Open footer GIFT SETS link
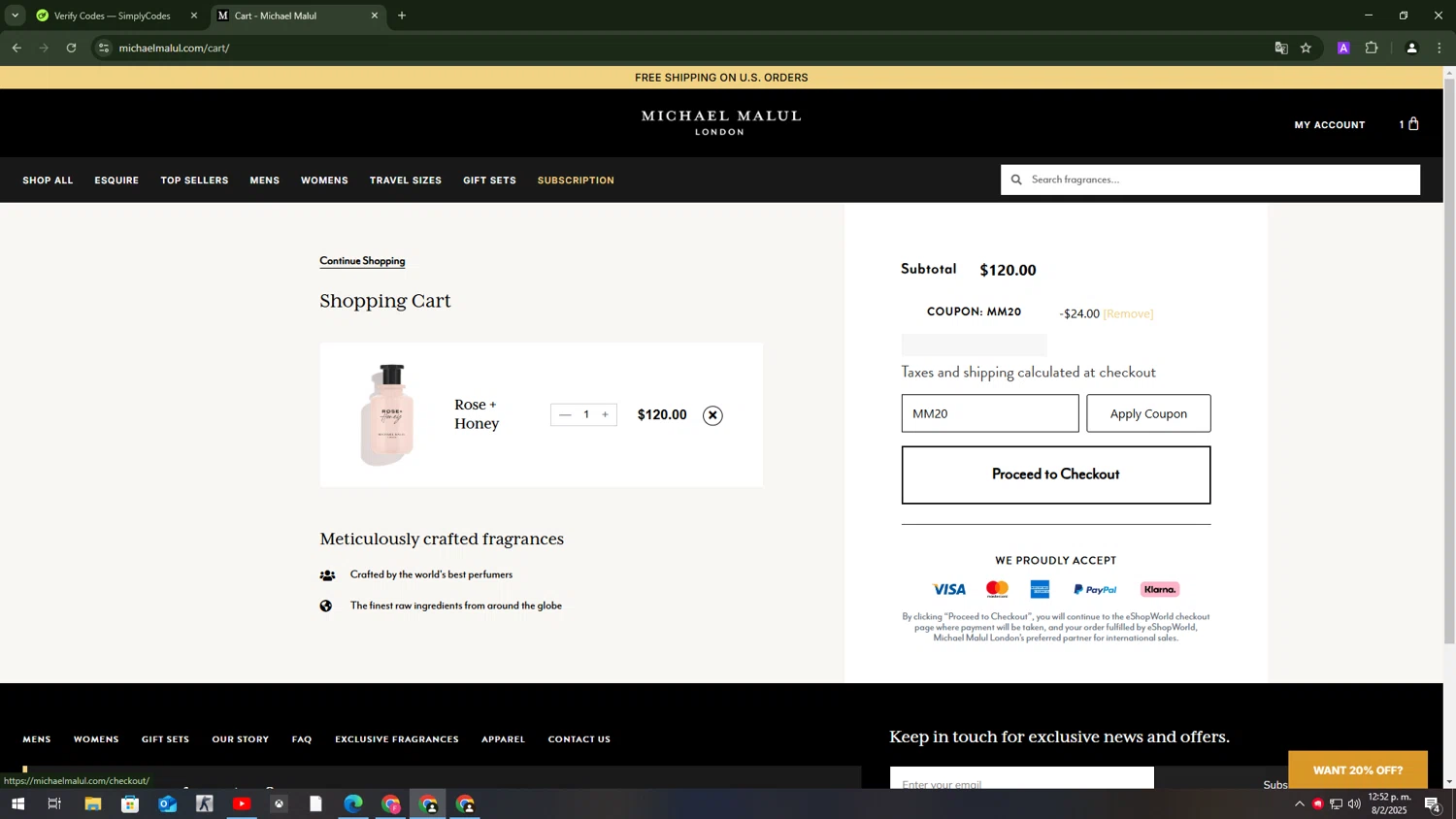 click(x=165, y=739)
